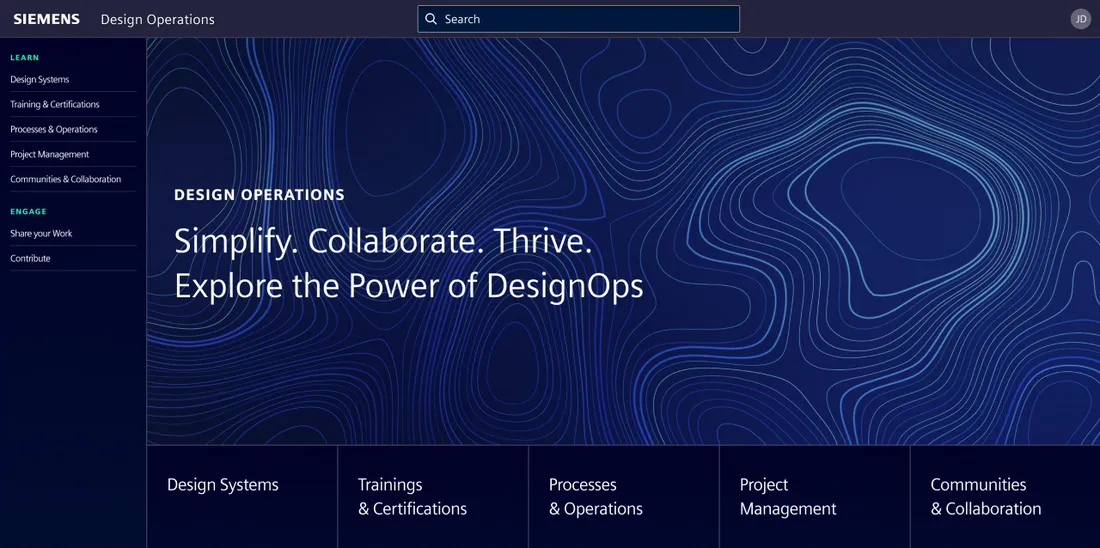Click the Design Operations header title

[158, 20]
